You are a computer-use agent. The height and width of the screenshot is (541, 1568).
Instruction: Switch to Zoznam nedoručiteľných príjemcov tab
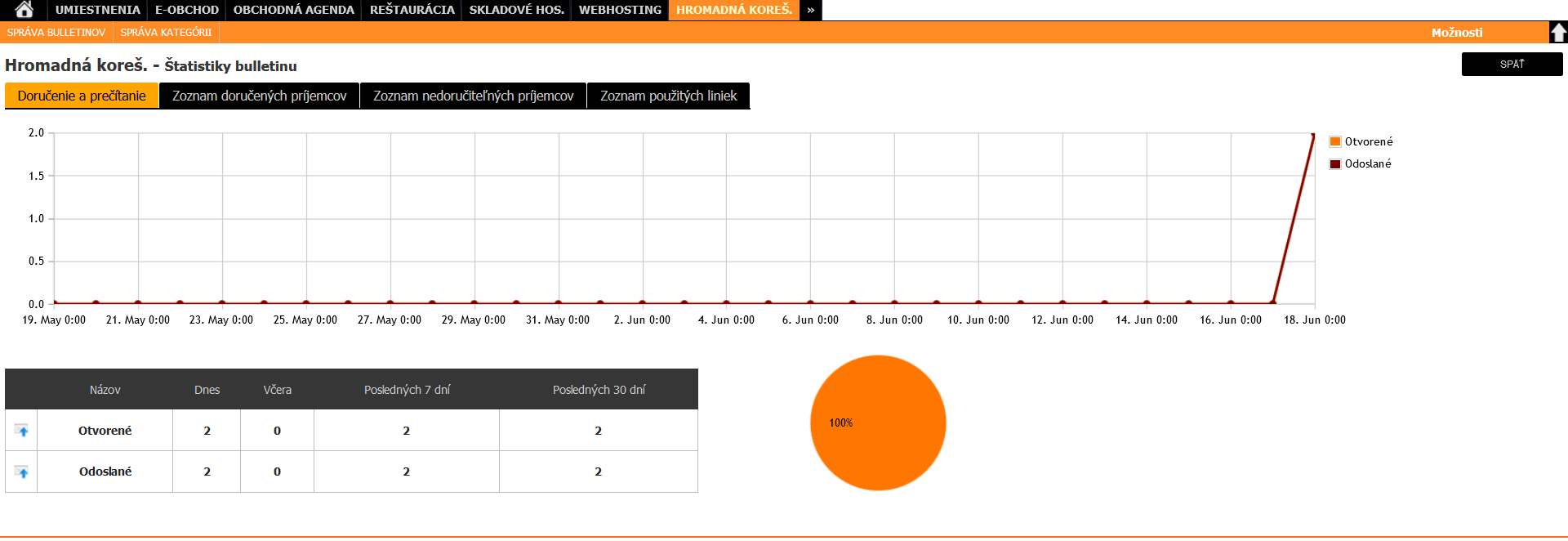pos(473,96)
